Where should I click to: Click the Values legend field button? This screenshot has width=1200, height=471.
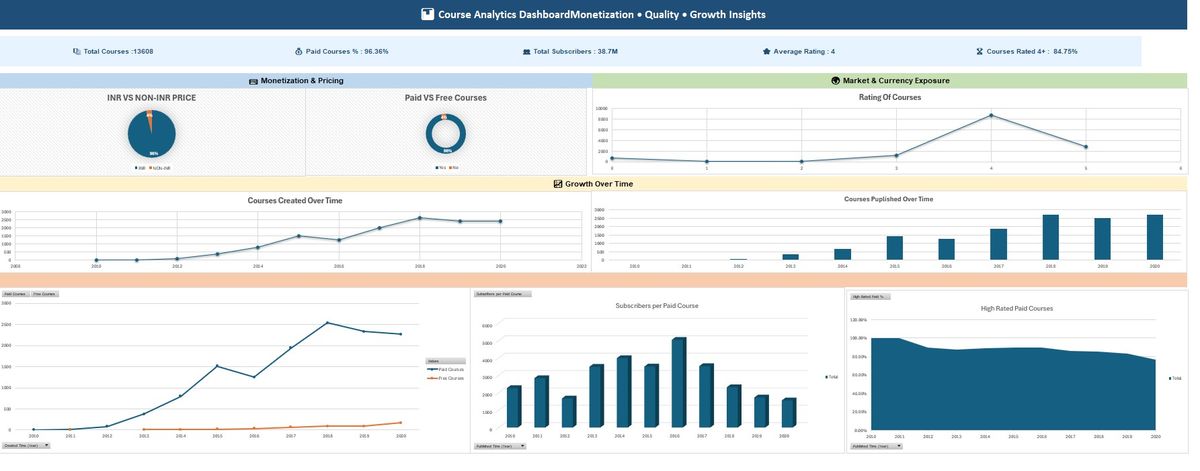click(445, 361)
